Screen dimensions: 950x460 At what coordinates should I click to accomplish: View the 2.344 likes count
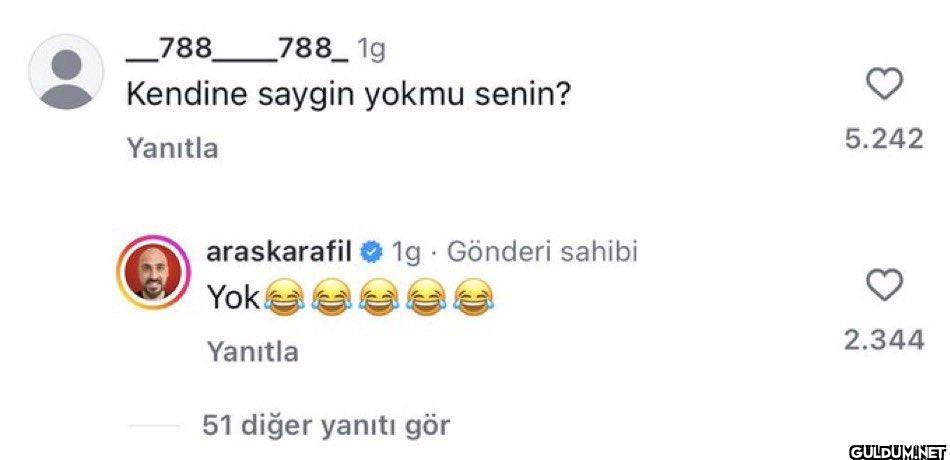pos(885,340)
